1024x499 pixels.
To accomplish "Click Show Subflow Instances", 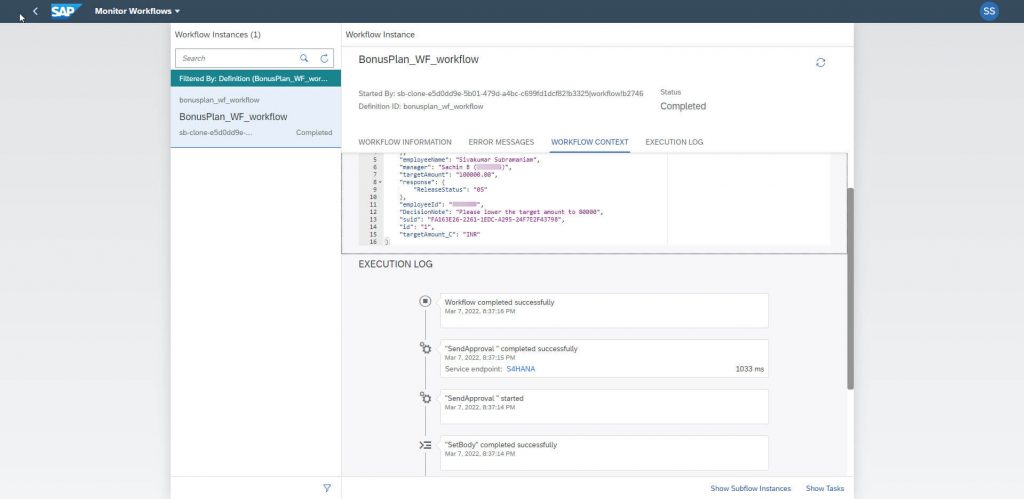I will point(750,489).
